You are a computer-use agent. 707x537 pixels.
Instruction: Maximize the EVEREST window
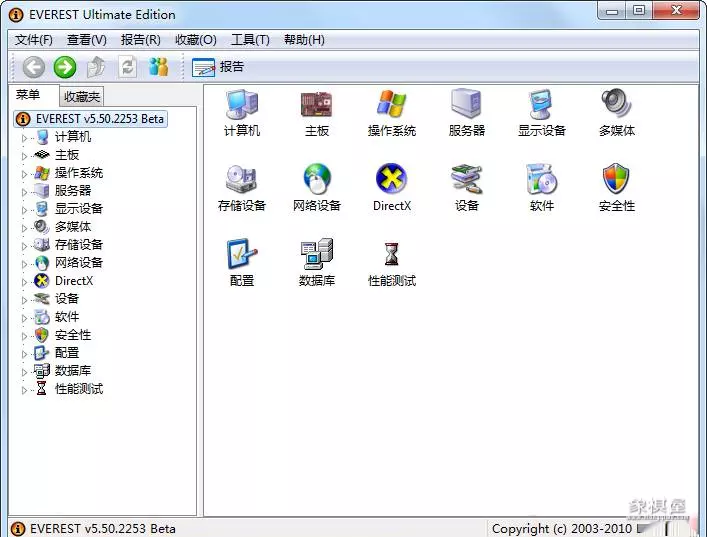point(639,11)
